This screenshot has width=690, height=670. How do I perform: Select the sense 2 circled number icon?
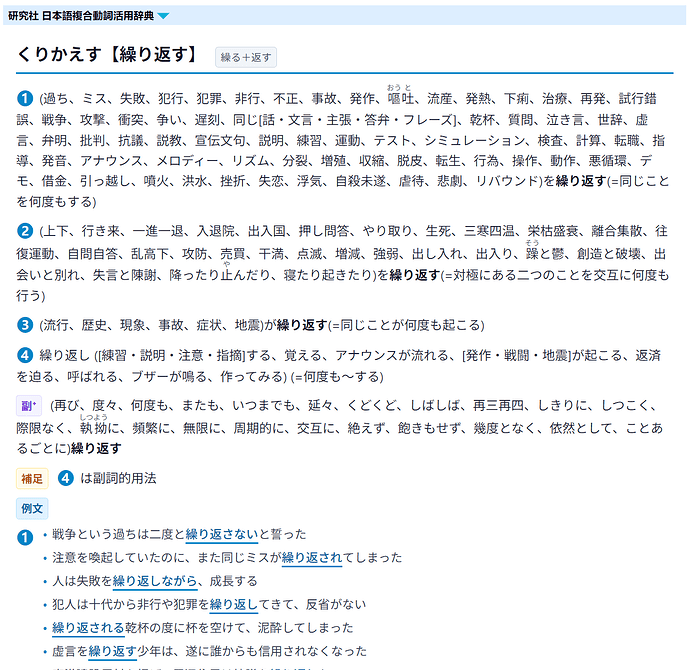coord(25,231)
